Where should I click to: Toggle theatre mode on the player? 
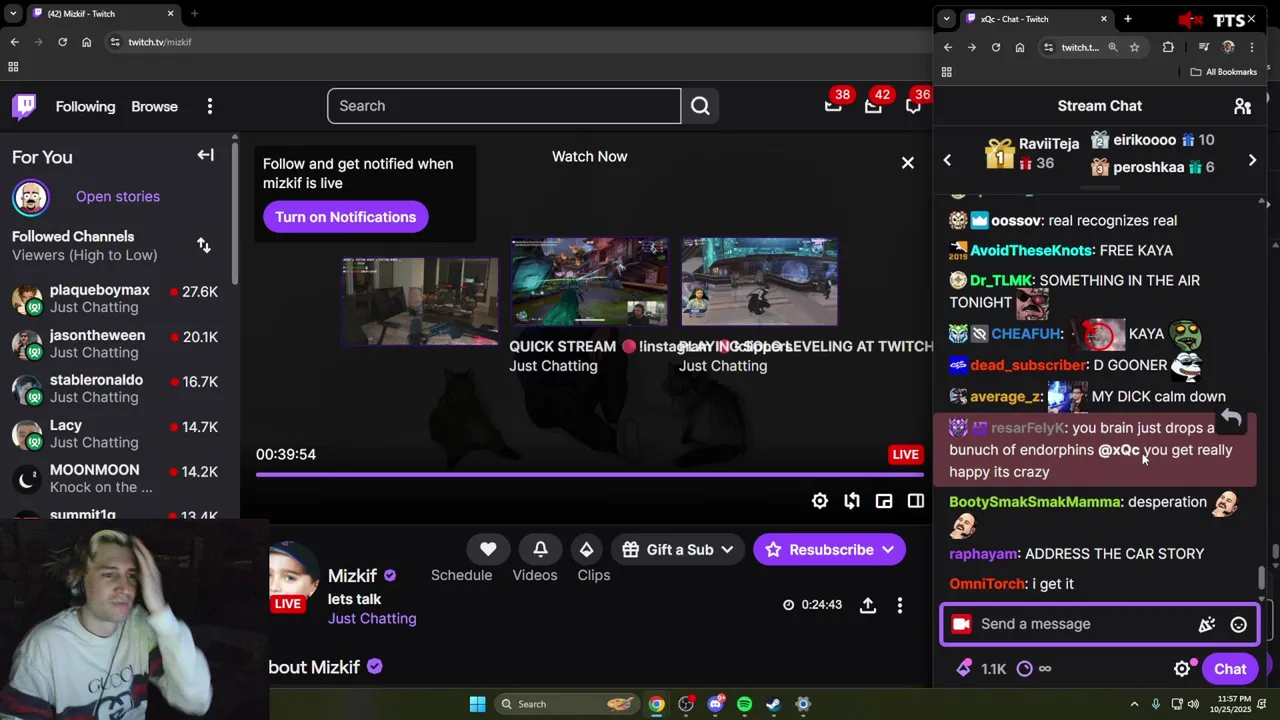pyautogui.click(x=916, y=501)
